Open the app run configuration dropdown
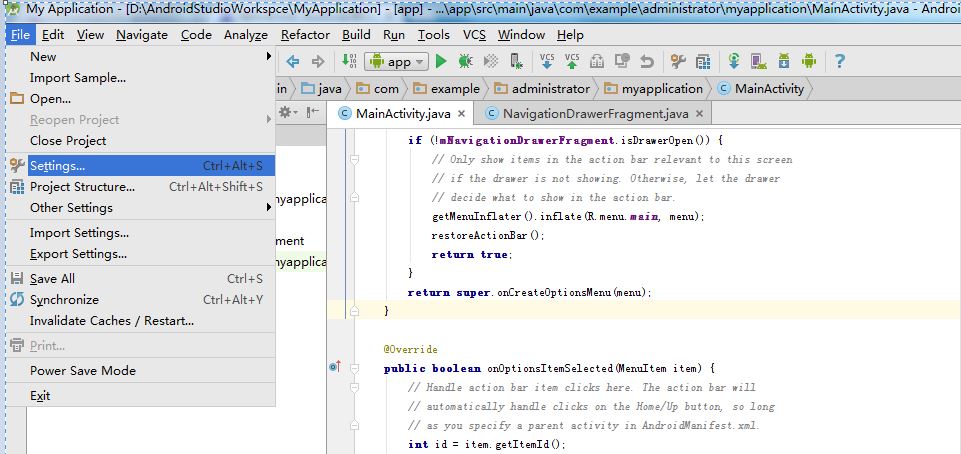Viewport: 961px width, 454px height. [x=397, y=61]
